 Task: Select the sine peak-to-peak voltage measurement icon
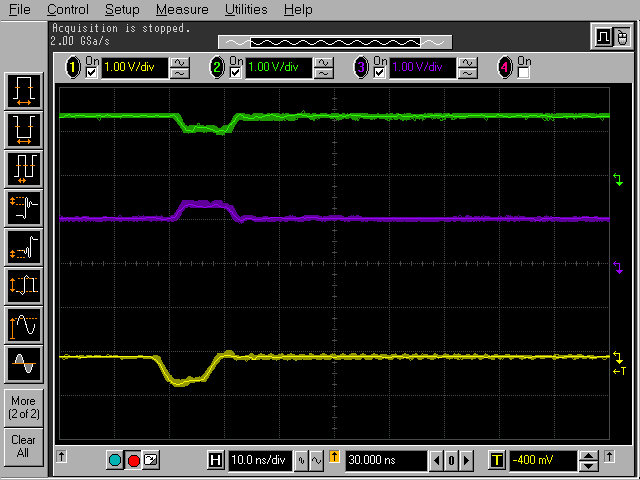(23, 325)
